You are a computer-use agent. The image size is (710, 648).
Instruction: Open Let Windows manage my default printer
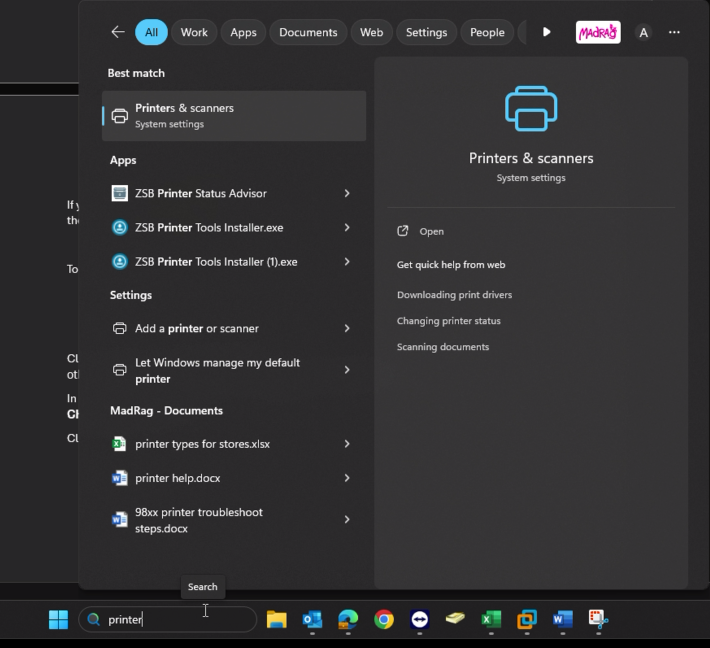pos(234,370)
